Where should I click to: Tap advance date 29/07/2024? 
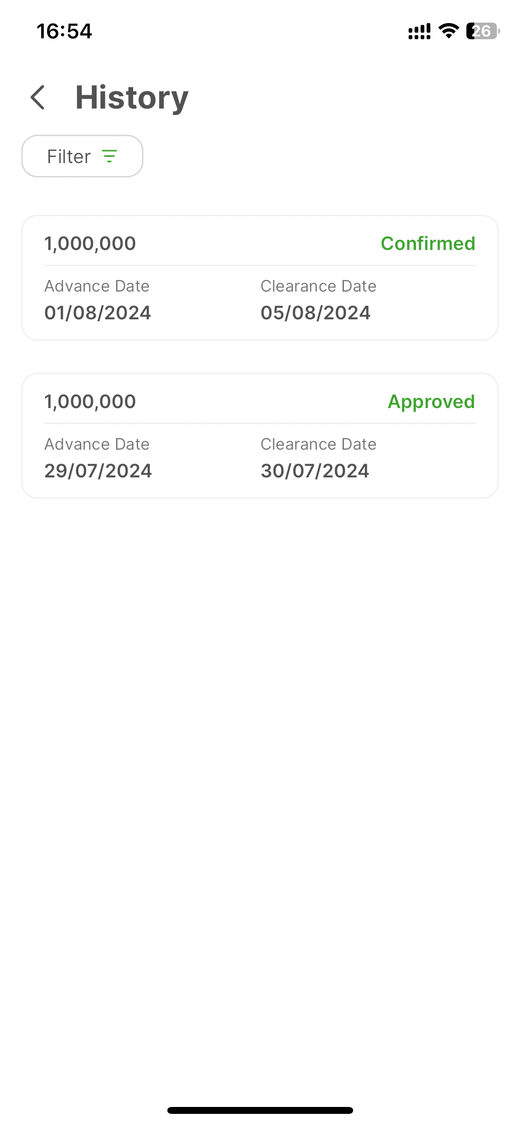point(98,471)
